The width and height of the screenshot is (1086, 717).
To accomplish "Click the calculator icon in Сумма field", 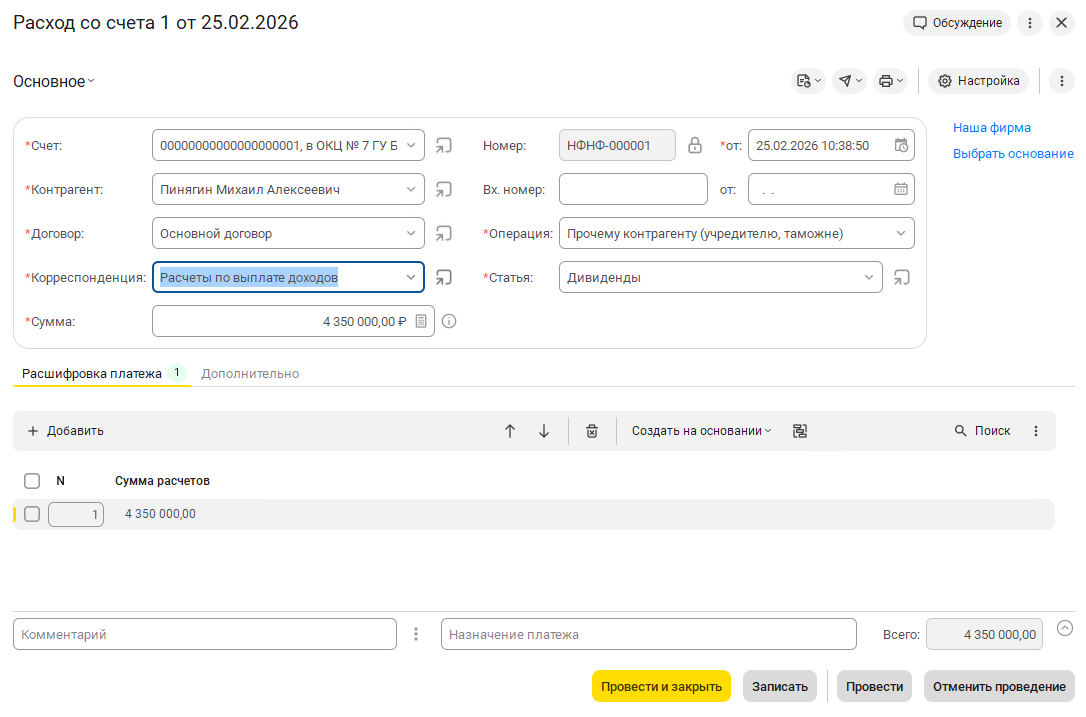I will (x=421, y=322).
